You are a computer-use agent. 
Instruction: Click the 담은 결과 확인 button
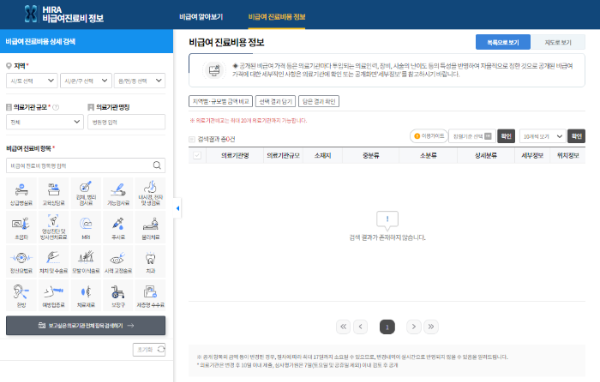319,101
